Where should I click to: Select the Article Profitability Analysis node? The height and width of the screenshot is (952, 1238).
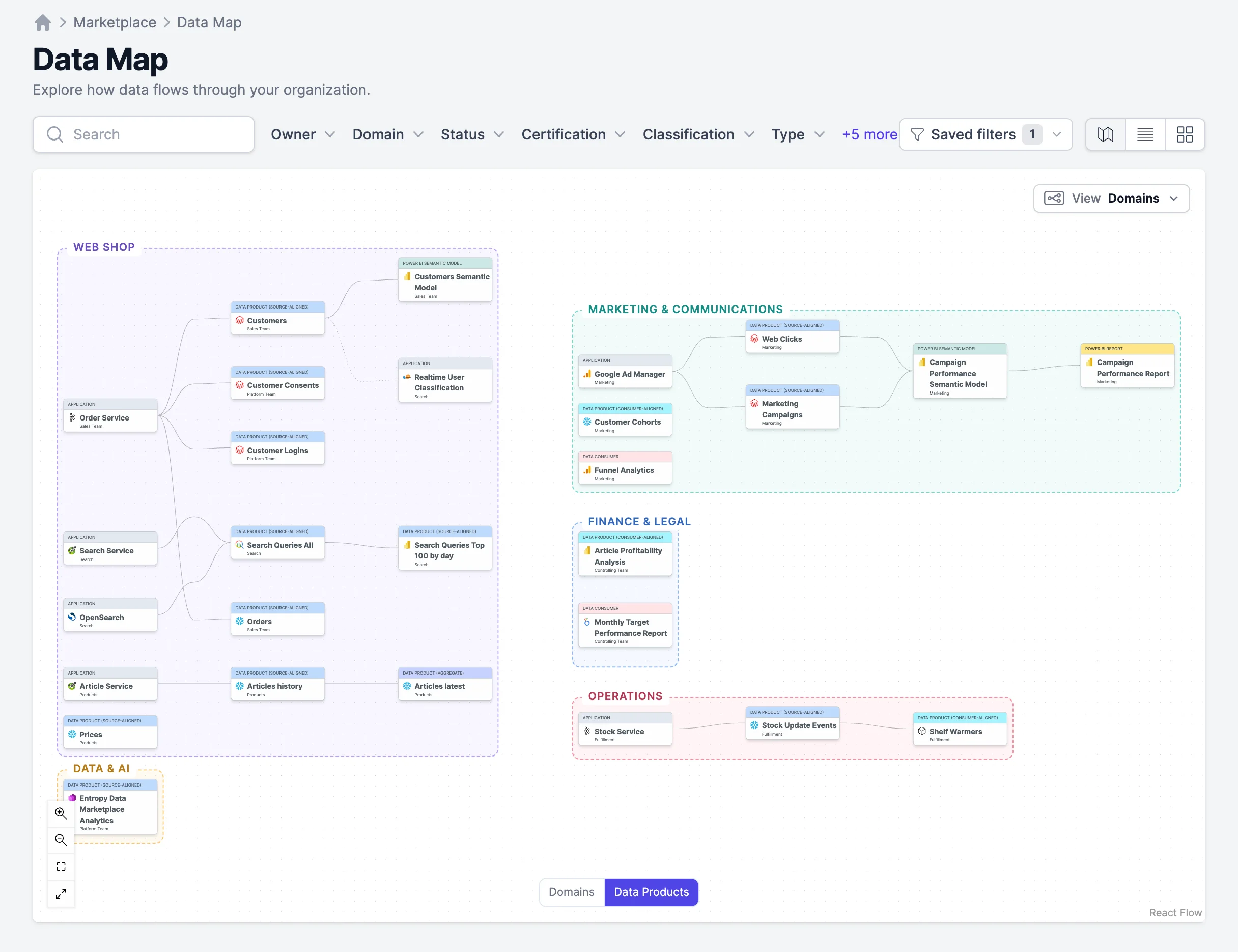[x=625, y=553]
